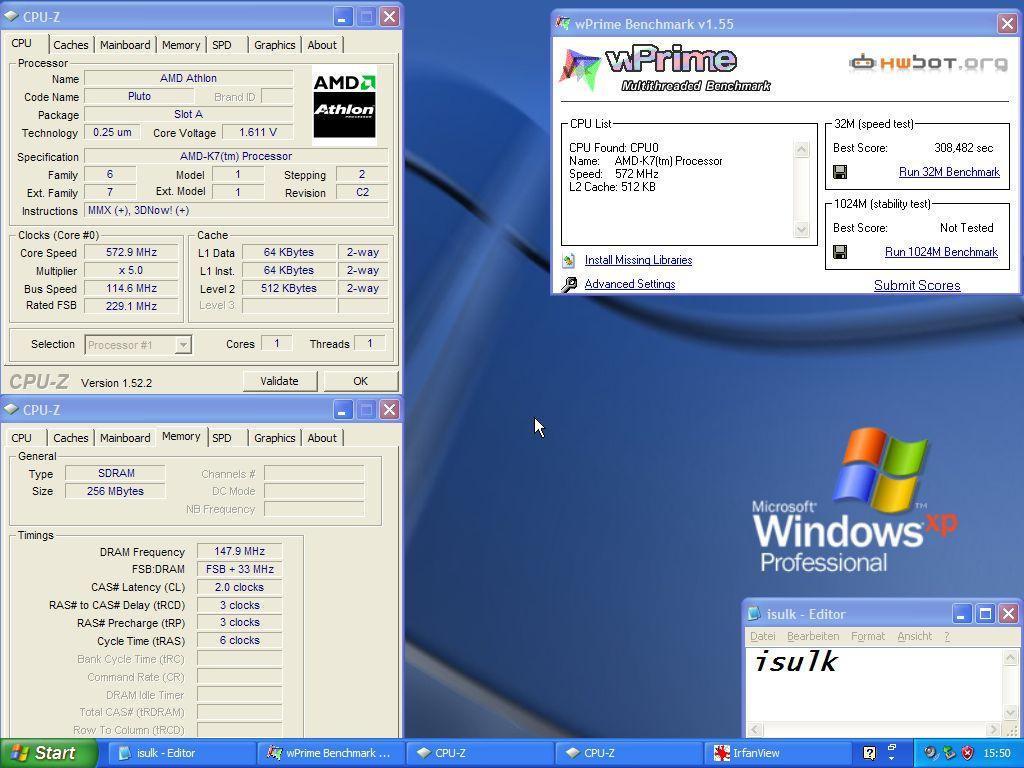Click the CPU List scroll down arrow
The image size is (1024, 768).
coord(801,229)
